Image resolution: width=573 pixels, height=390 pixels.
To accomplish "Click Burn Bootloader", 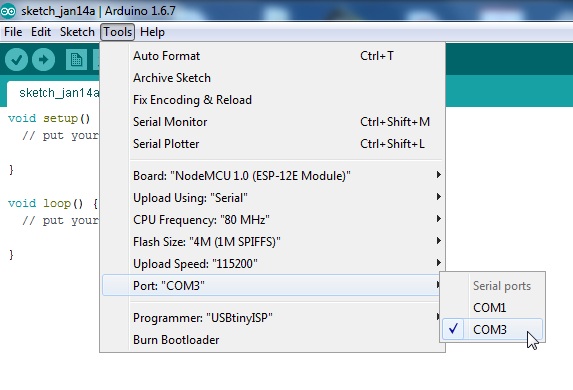I will (272, 340).
